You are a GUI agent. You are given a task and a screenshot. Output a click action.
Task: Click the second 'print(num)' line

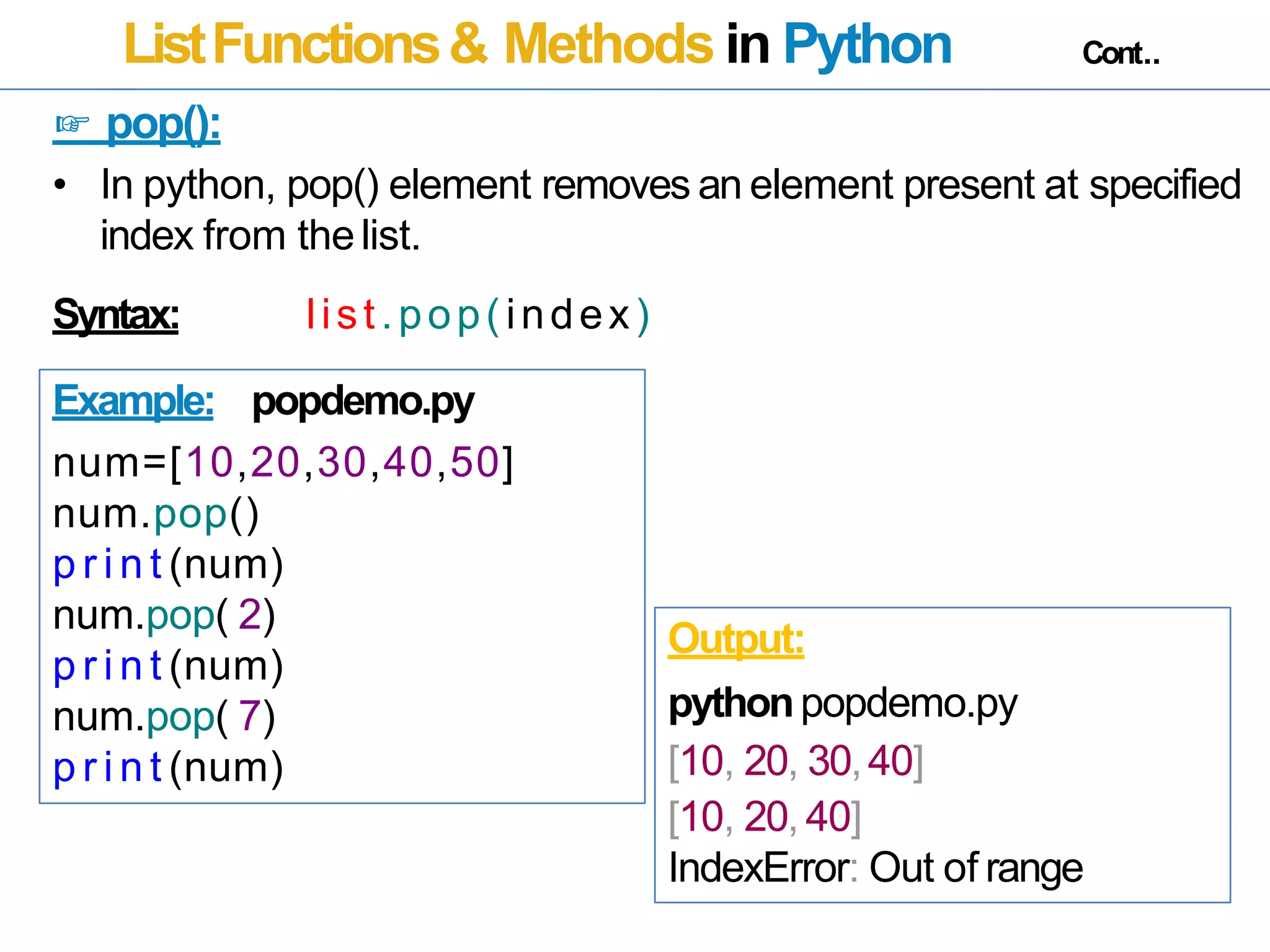tap(168, 667)
